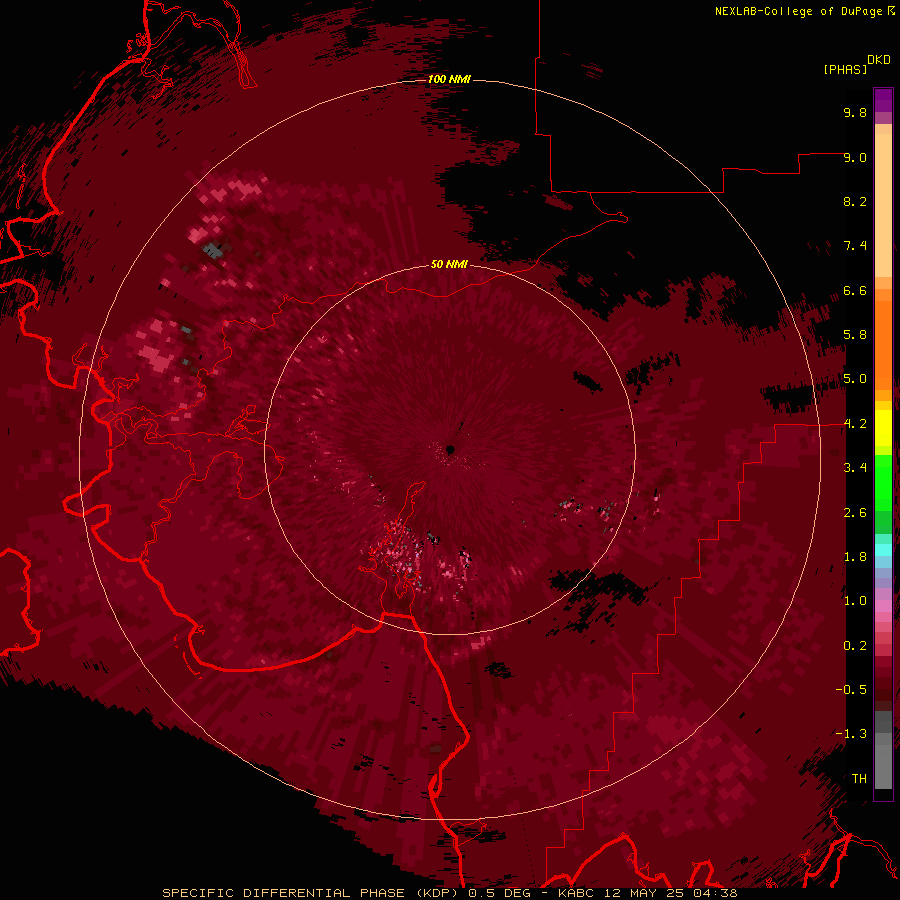
Task: Click the product title caption at bottom
Action: pyautogui.click(x=449, y=893)
